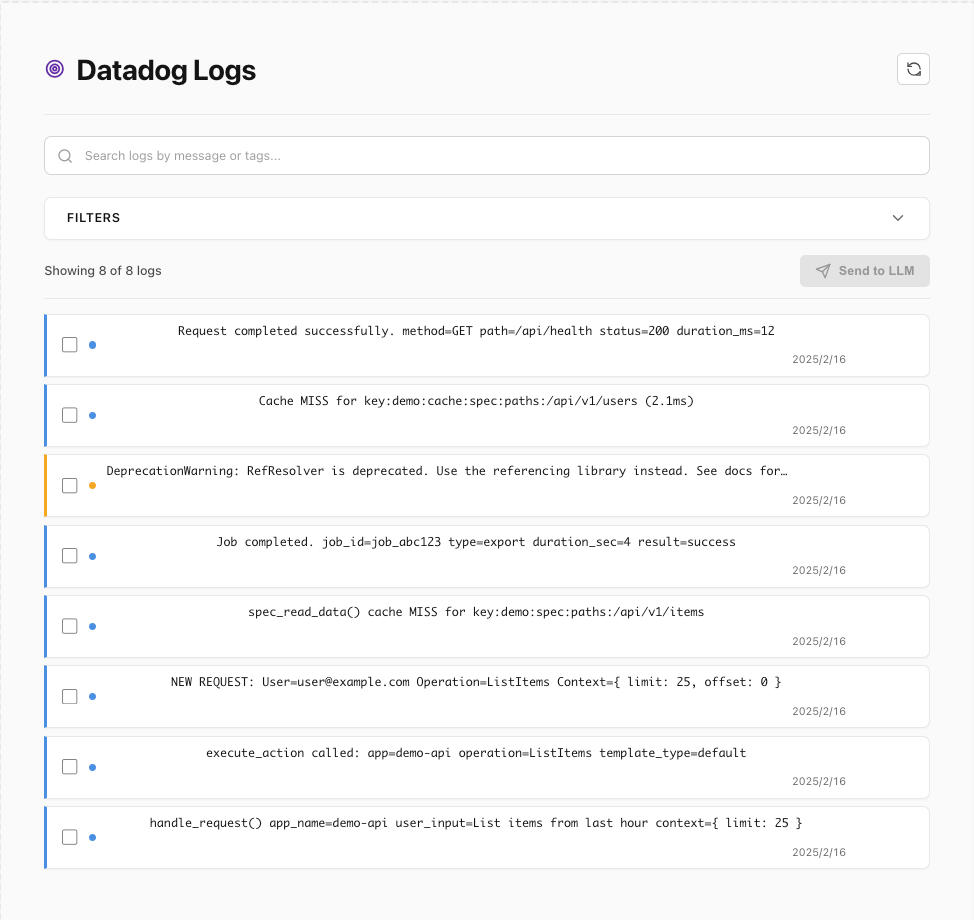The image size is (974, 920).
Task: Open the spec_read_data() cache MISS message
Action: tap(476, 613)
